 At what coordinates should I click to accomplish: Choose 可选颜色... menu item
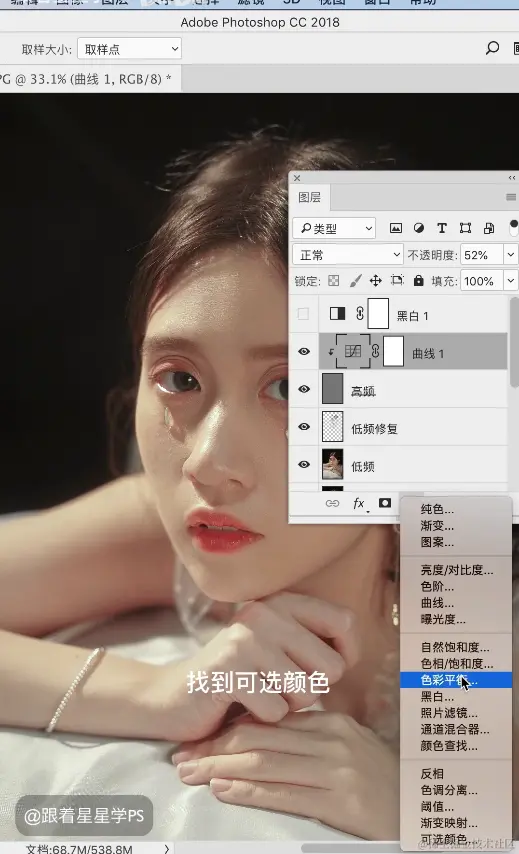point(456,839)
